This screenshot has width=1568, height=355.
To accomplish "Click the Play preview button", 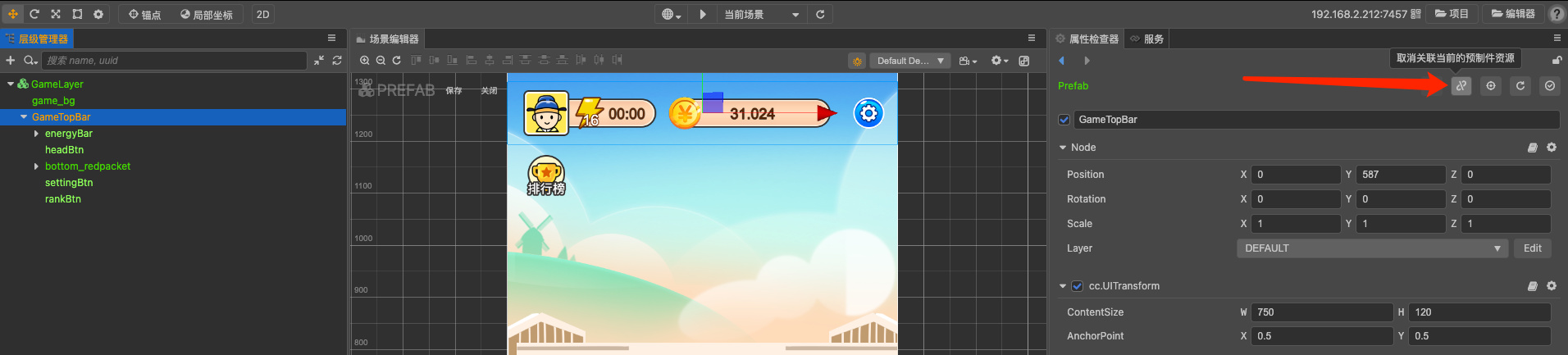I will [703, 15].
